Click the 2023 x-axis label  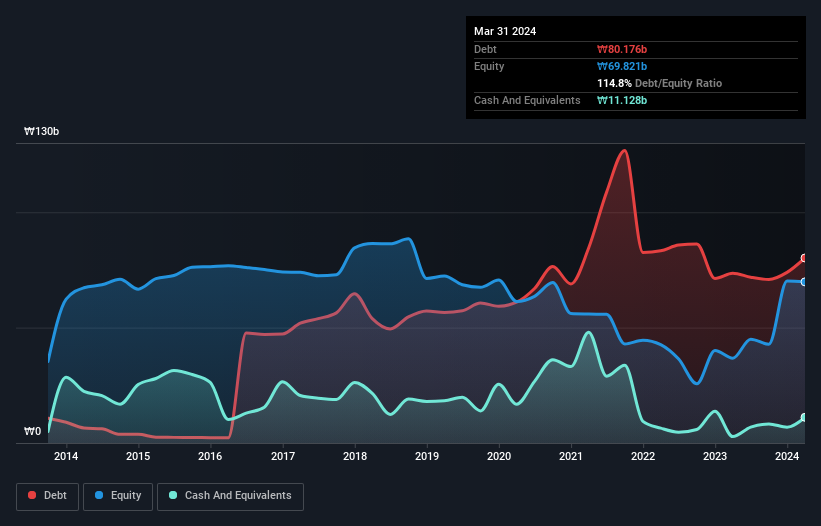715,456
